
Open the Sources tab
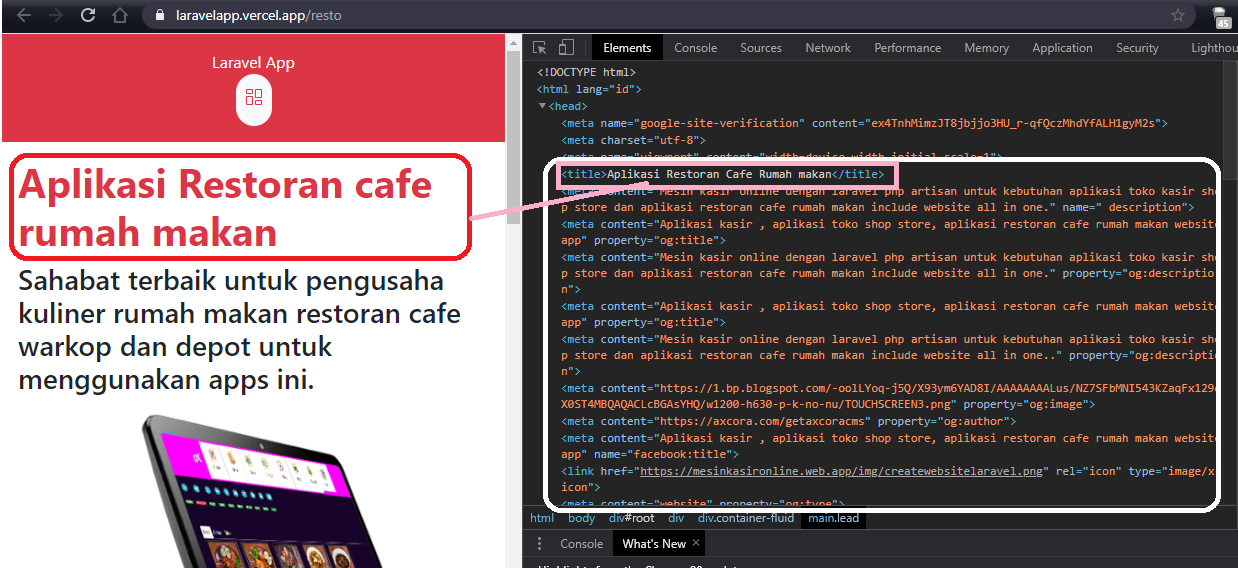tap(761, 47)
